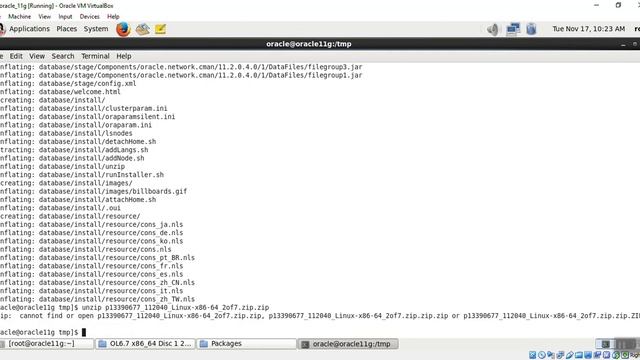Viewport: 640px width, 360px height.
Task: Open the Terminal menu in terminal window
Action: click(95, 56)
